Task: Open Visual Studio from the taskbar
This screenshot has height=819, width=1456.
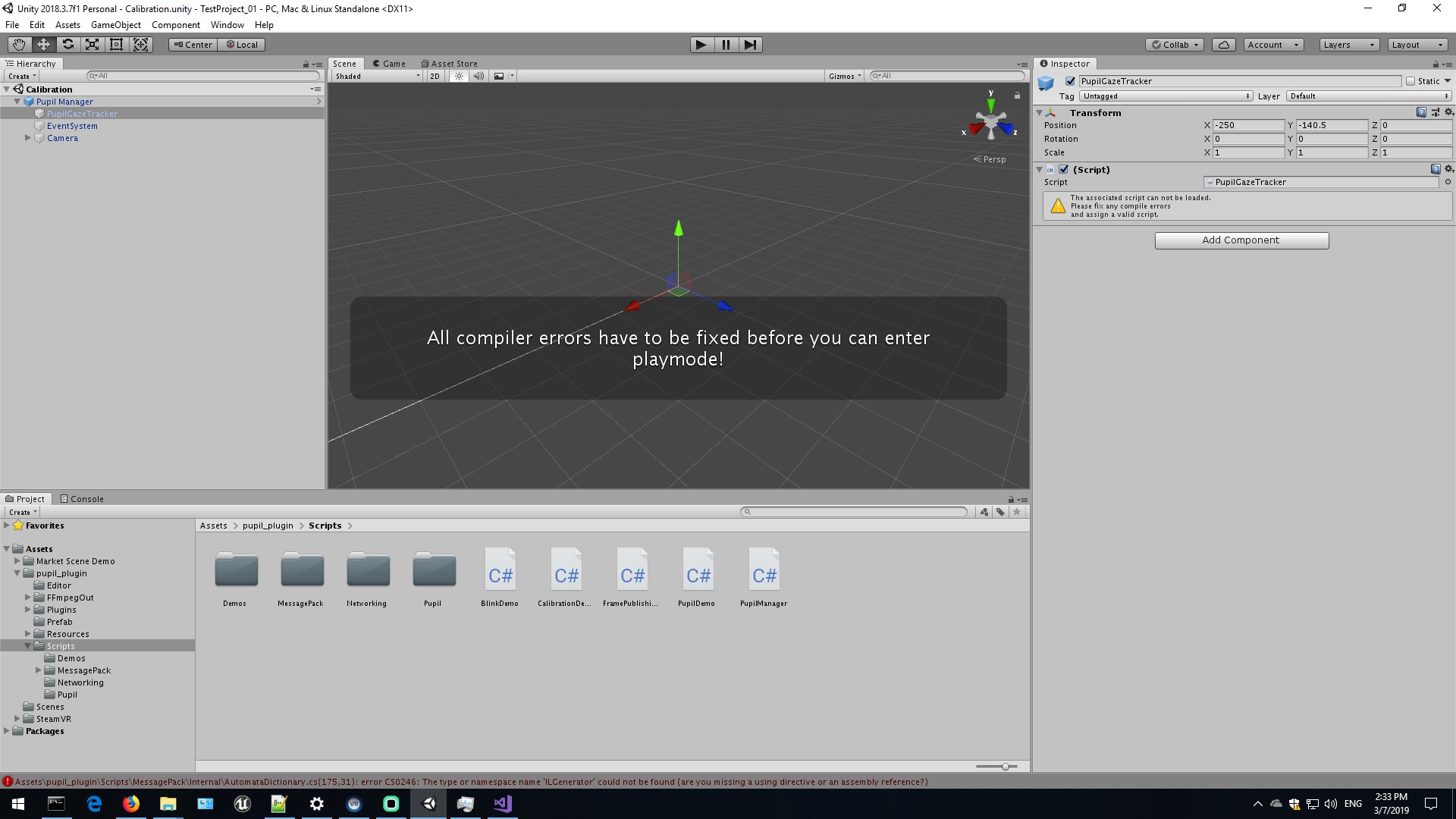Action: click(x=502, y=804)
